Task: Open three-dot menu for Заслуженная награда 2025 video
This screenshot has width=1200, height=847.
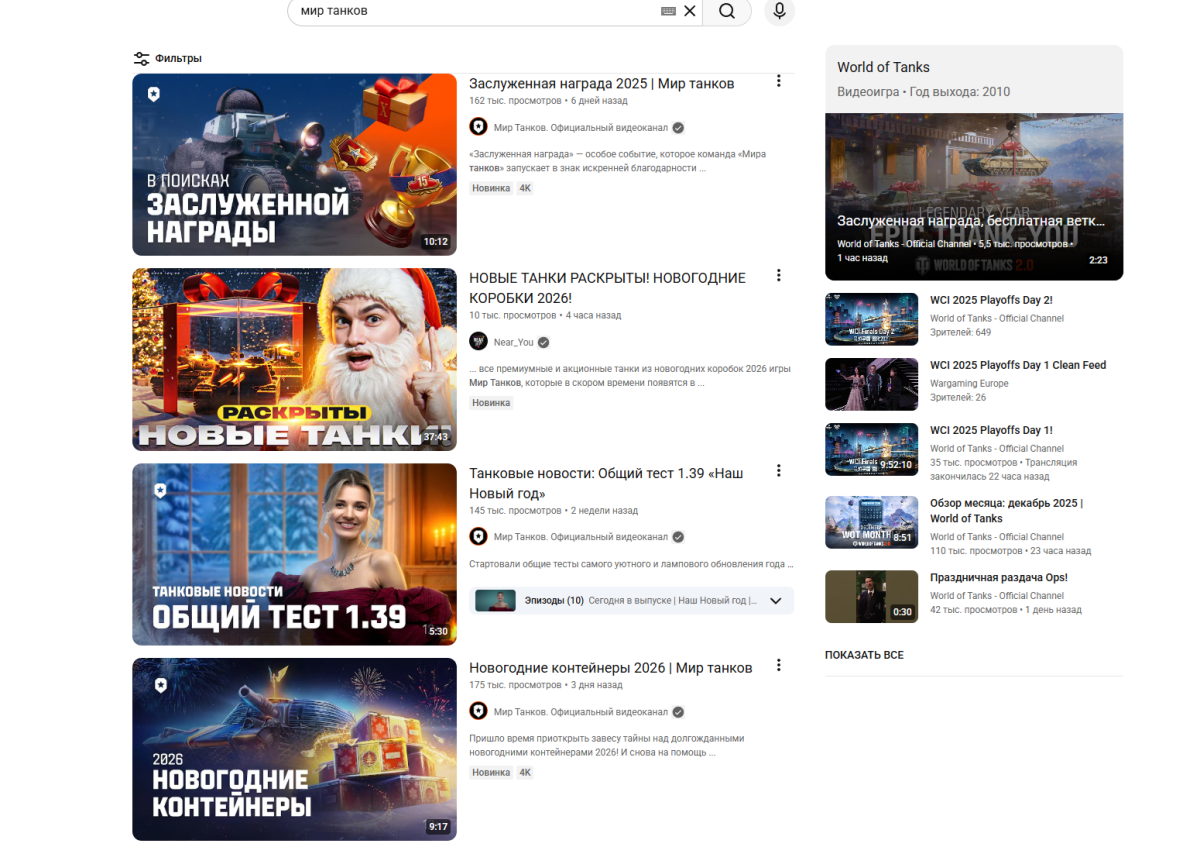Action: tap(778, 81)
